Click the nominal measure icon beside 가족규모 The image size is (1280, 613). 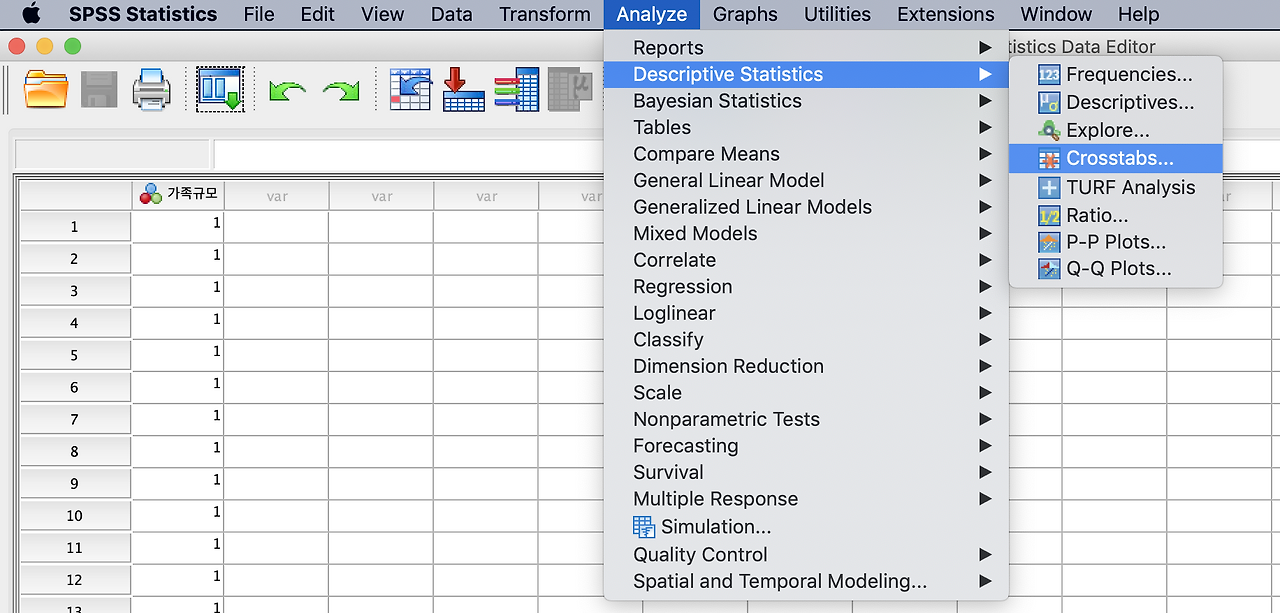pos(151,194)
